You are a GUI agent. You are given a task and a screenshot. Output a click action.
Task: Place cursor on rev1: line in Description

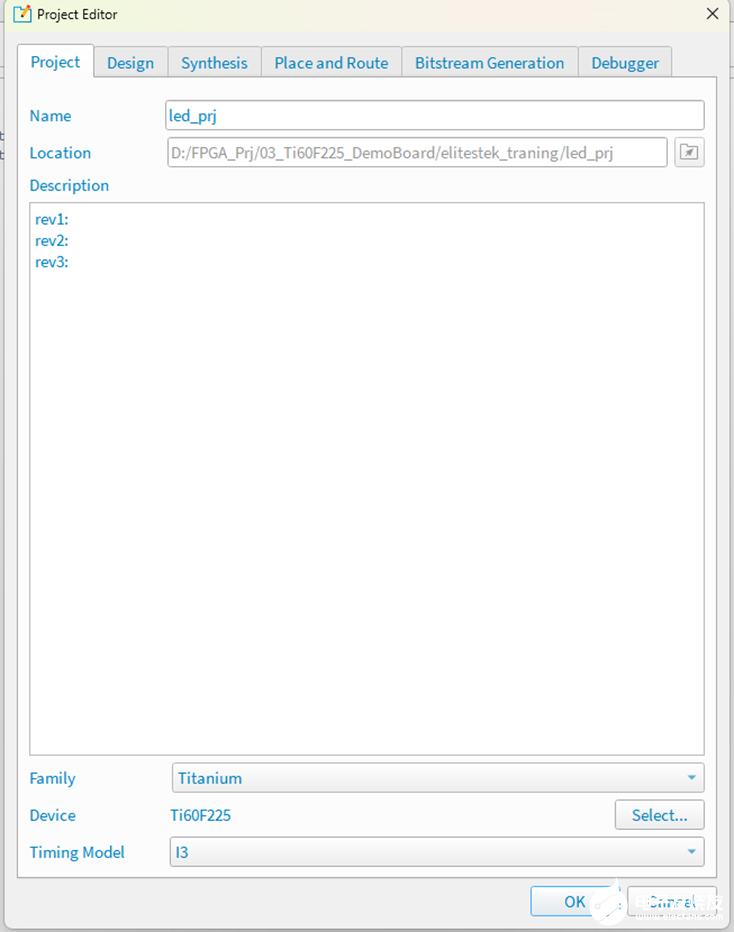pos(52,220)
